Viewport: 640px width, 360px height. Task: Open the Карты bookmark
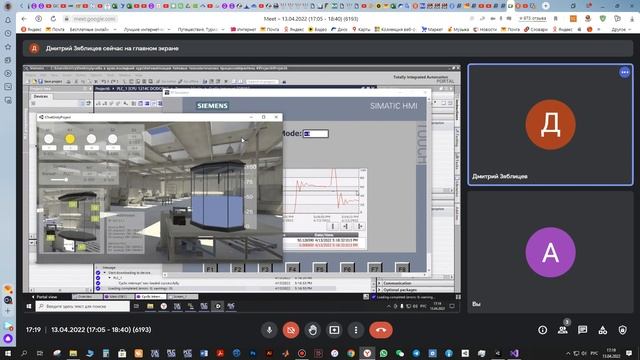tap(361, 29)
